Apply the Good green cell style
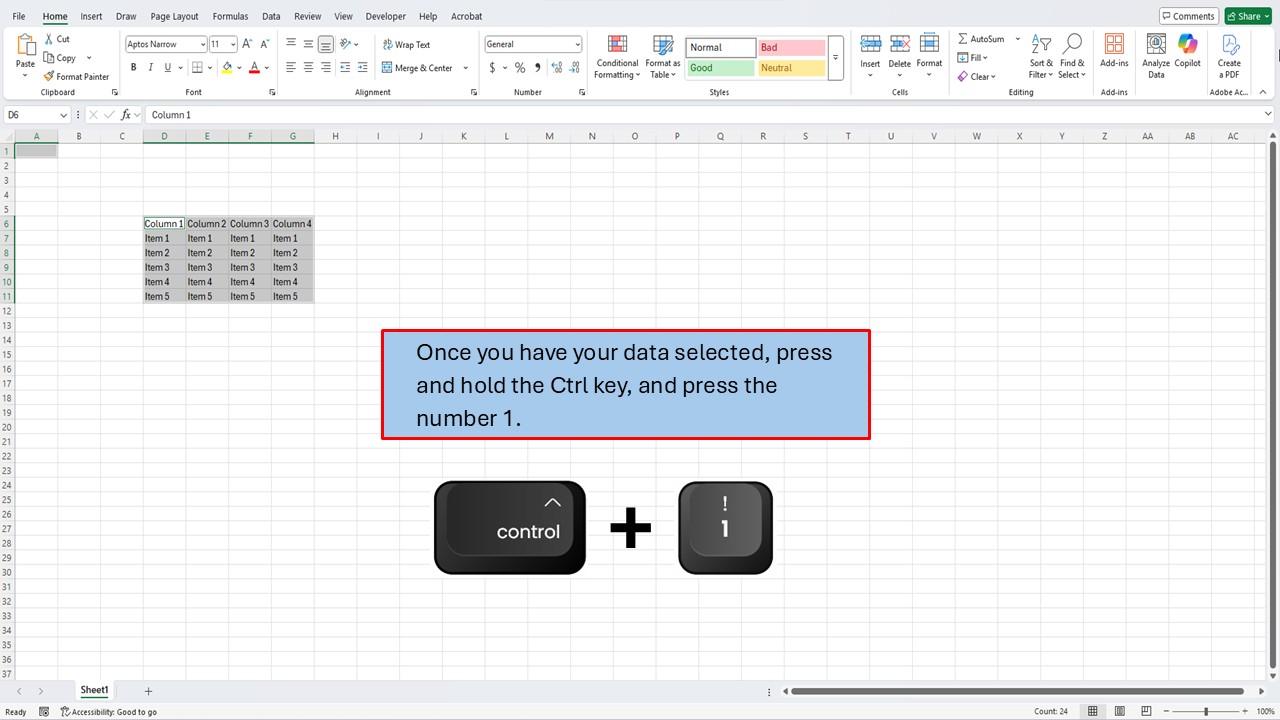 720,68
